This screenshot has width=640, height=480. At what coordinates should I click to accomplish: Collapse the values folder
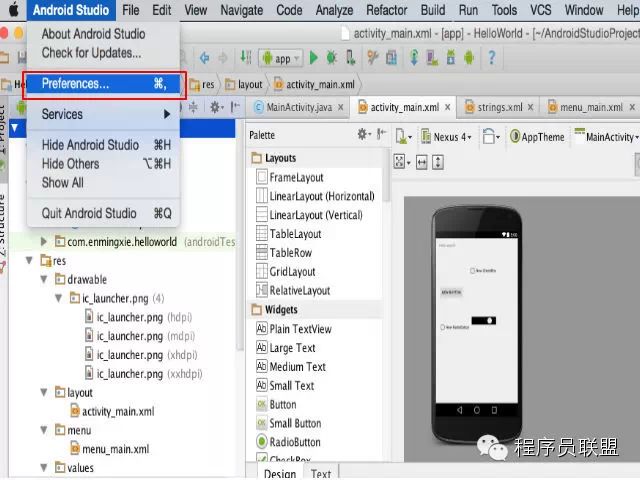[44, 467]
